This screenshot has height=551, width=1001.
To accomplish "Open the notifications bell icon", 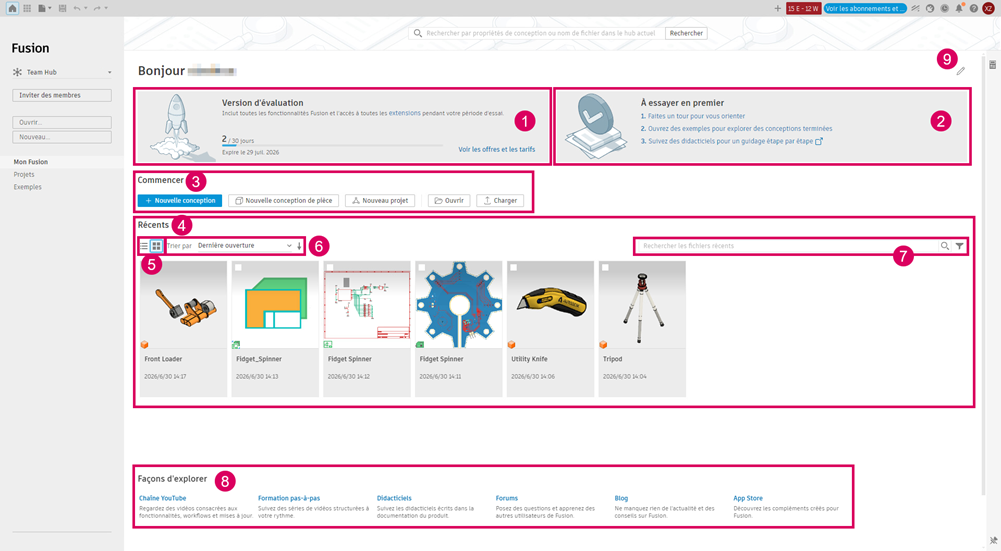I will pos(959,8).
